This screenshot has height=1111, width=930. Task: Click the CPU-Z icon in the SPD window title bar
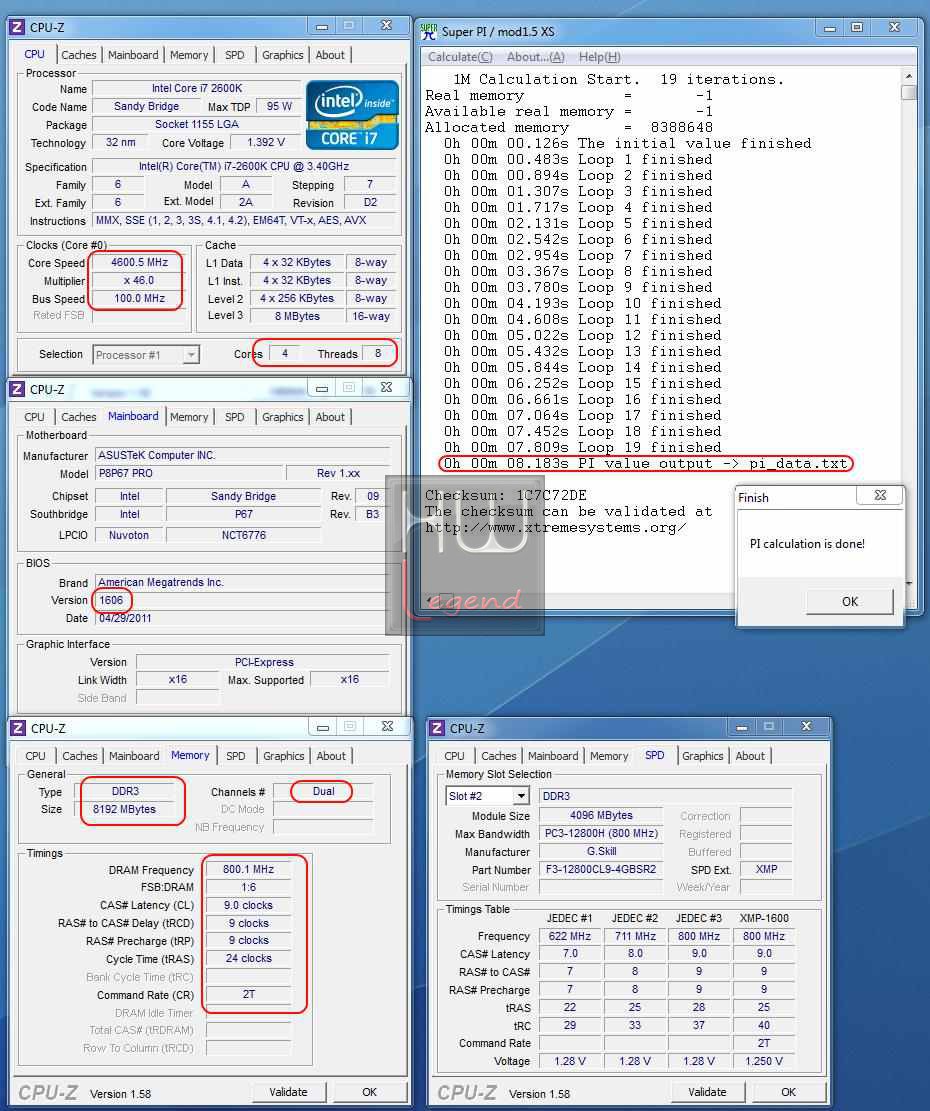click(438, 728)
